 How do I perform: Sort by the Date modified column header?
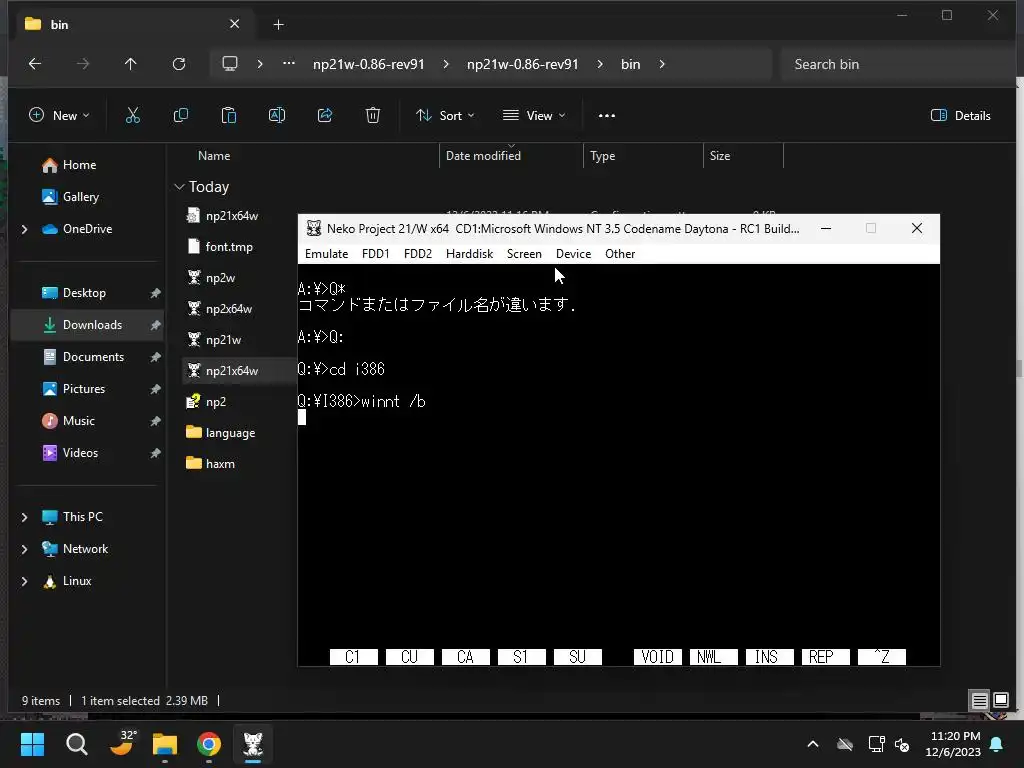(483, 156)
